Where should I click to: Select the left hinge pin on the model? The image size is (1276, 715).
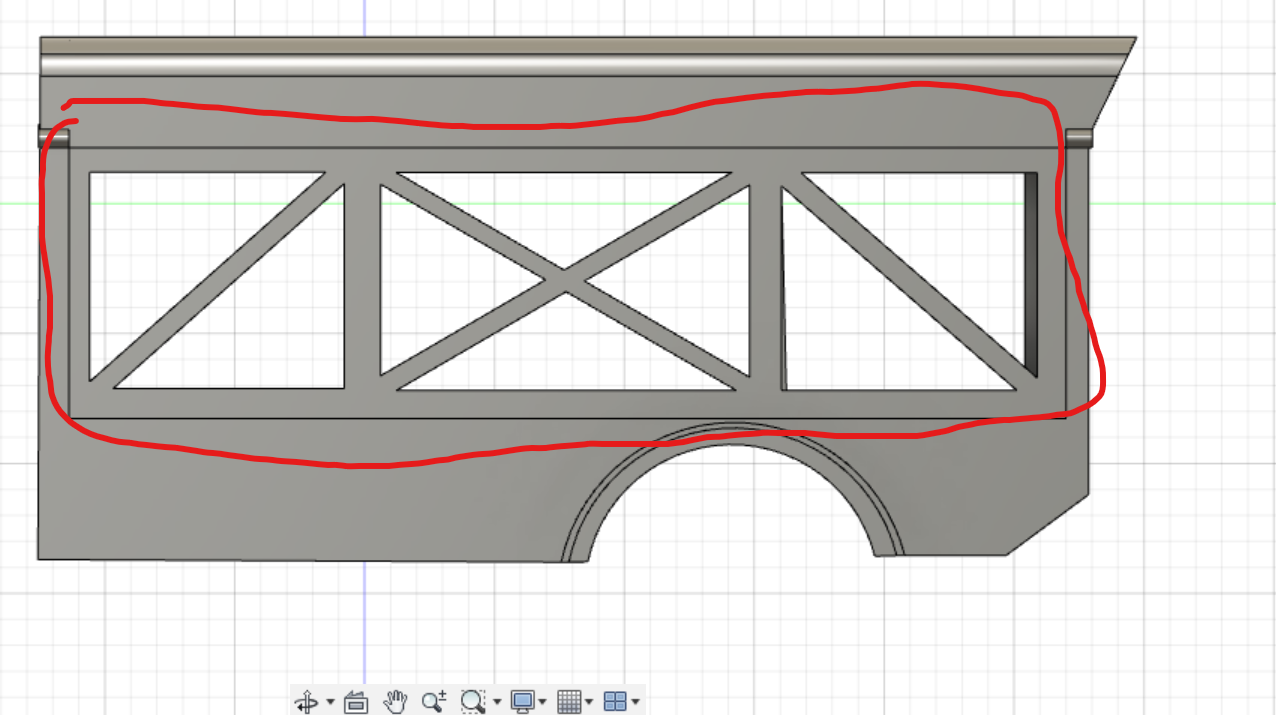pyautogui.click(x=54, y=137)
